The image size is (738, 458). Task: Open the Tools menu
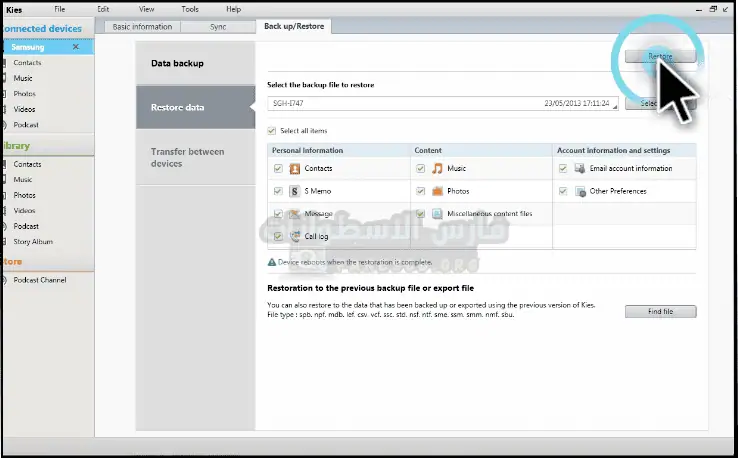(x=191, y=9)
